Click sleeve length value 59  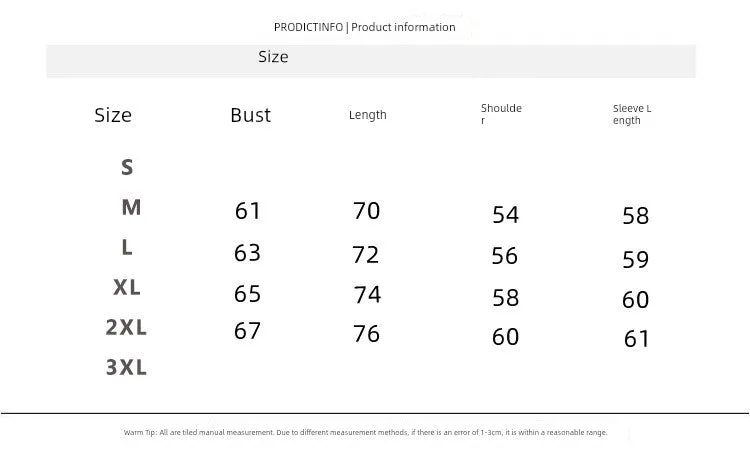point(635,260)
